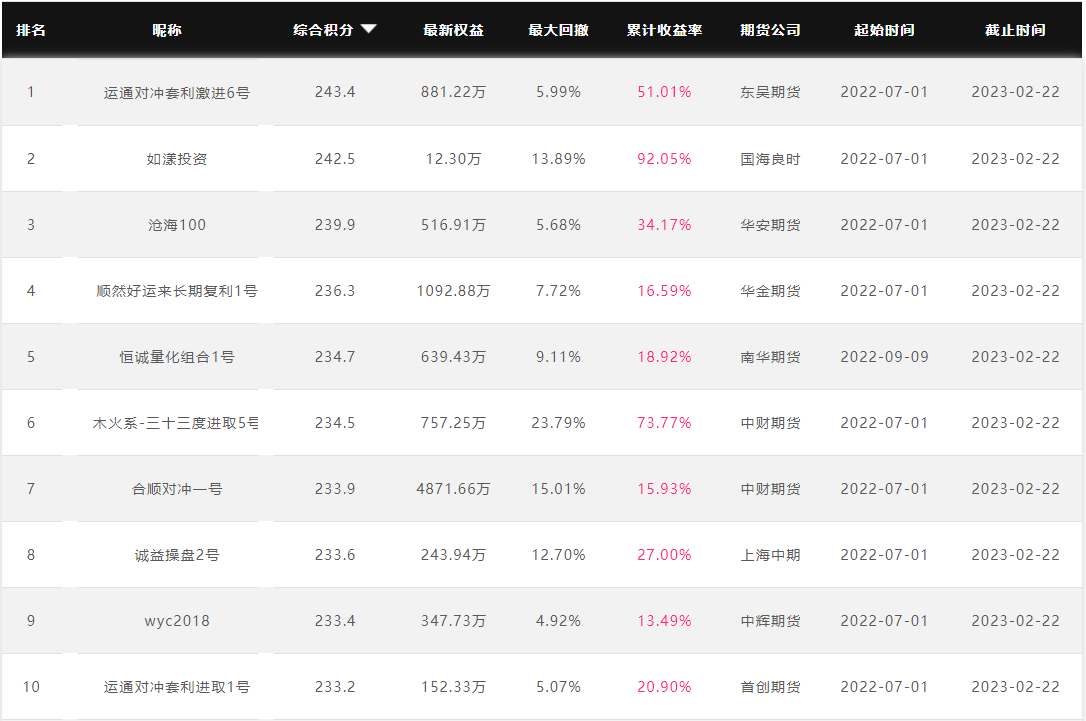Select drawdown value 5.99%
This screenshot has width=1086, height=721.
[558, 92]
